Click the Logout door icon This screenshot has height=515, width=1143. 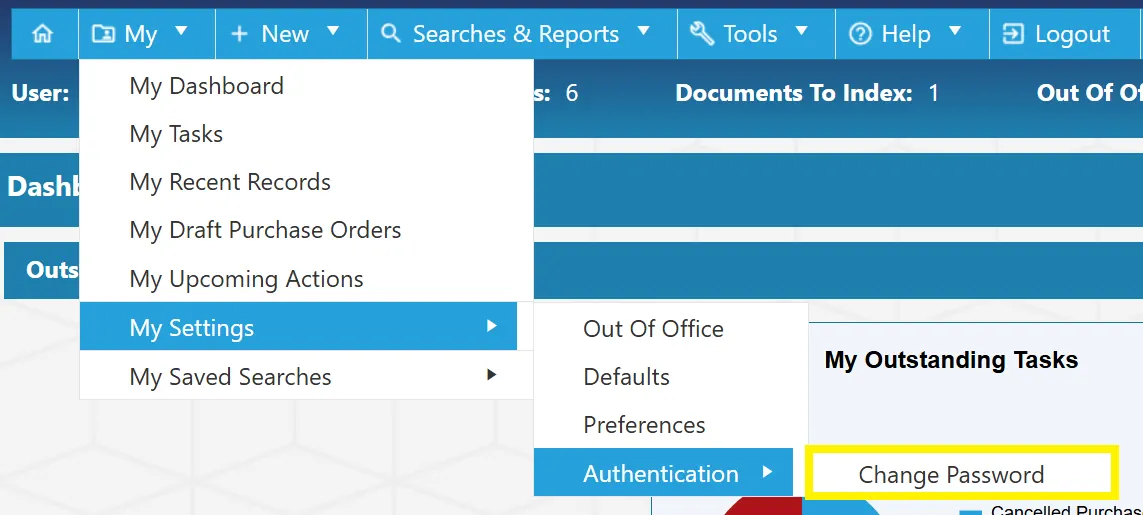(1013, 34)
